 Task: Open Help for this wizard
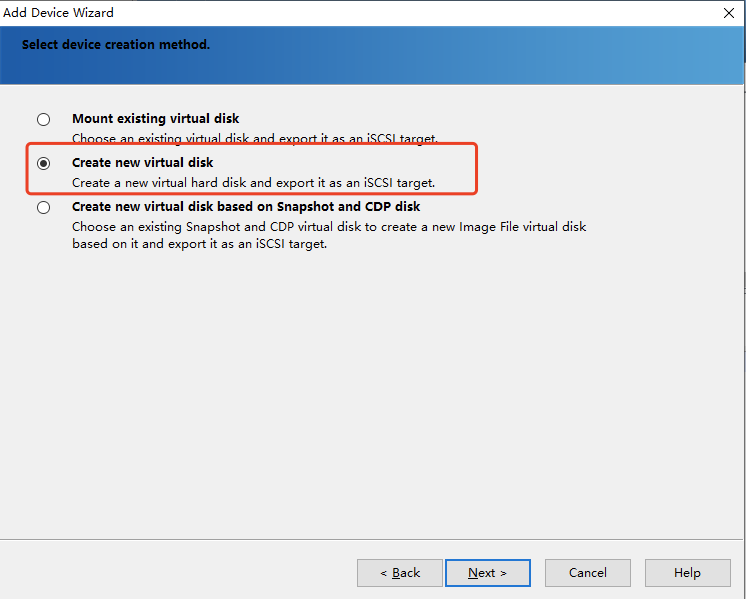687,573
